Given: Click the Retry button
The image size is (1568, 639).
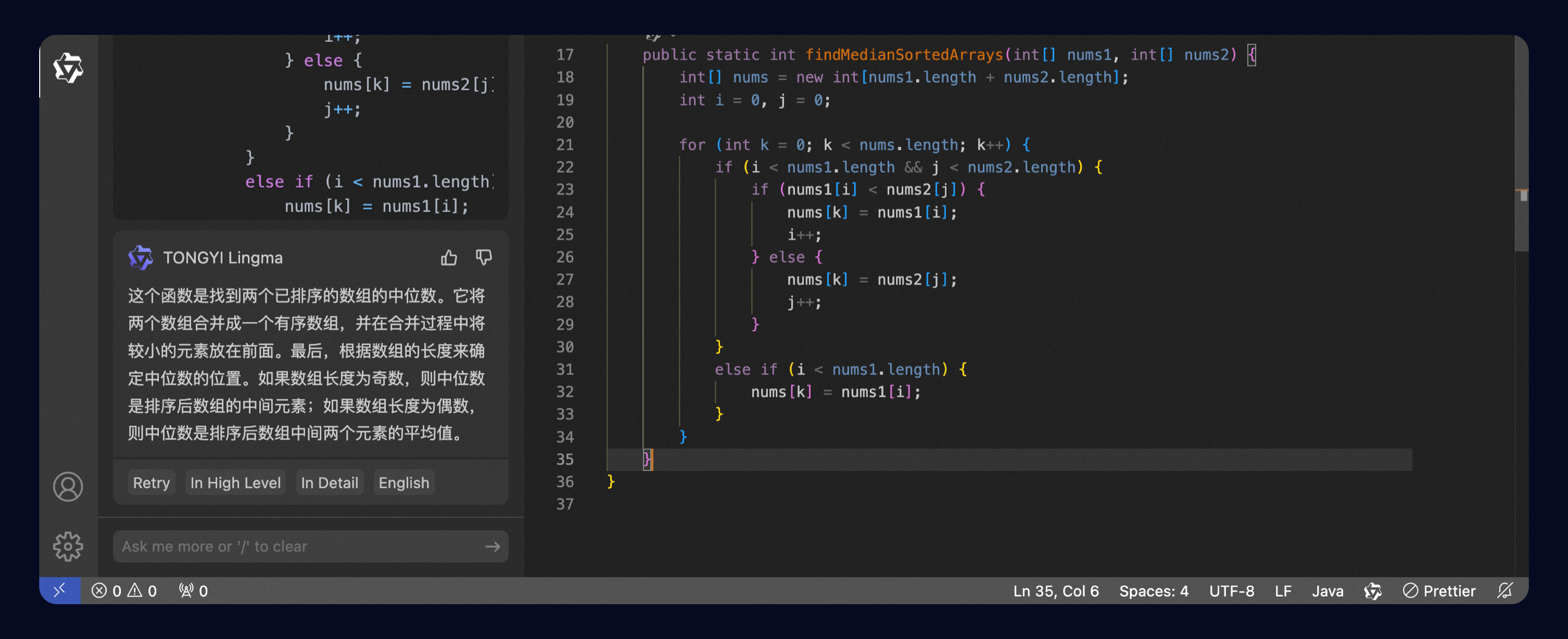Looking at the screenshot, I should click(x=151, y=483).
